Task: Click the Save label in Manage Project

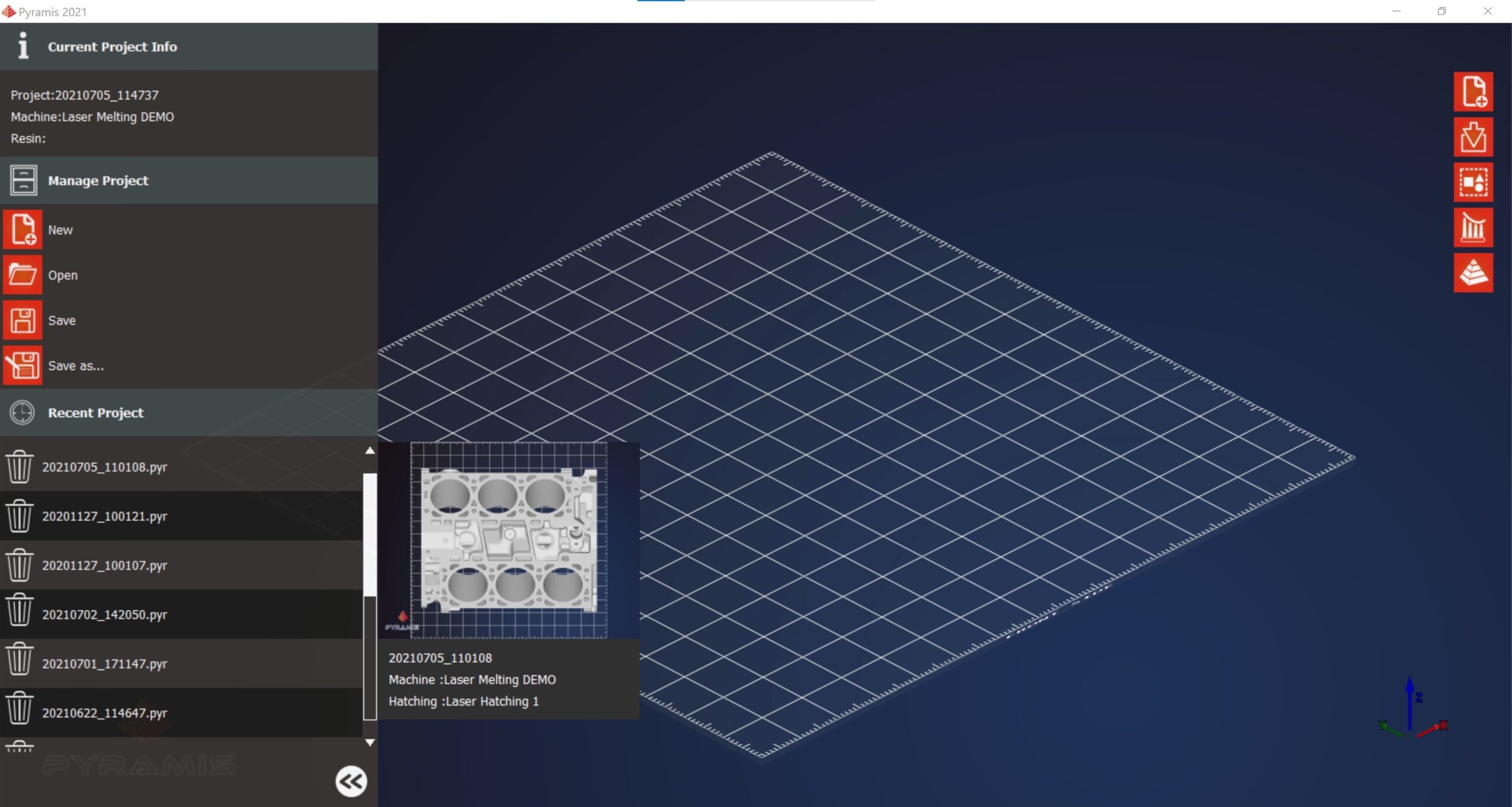Action: [62, 321]
